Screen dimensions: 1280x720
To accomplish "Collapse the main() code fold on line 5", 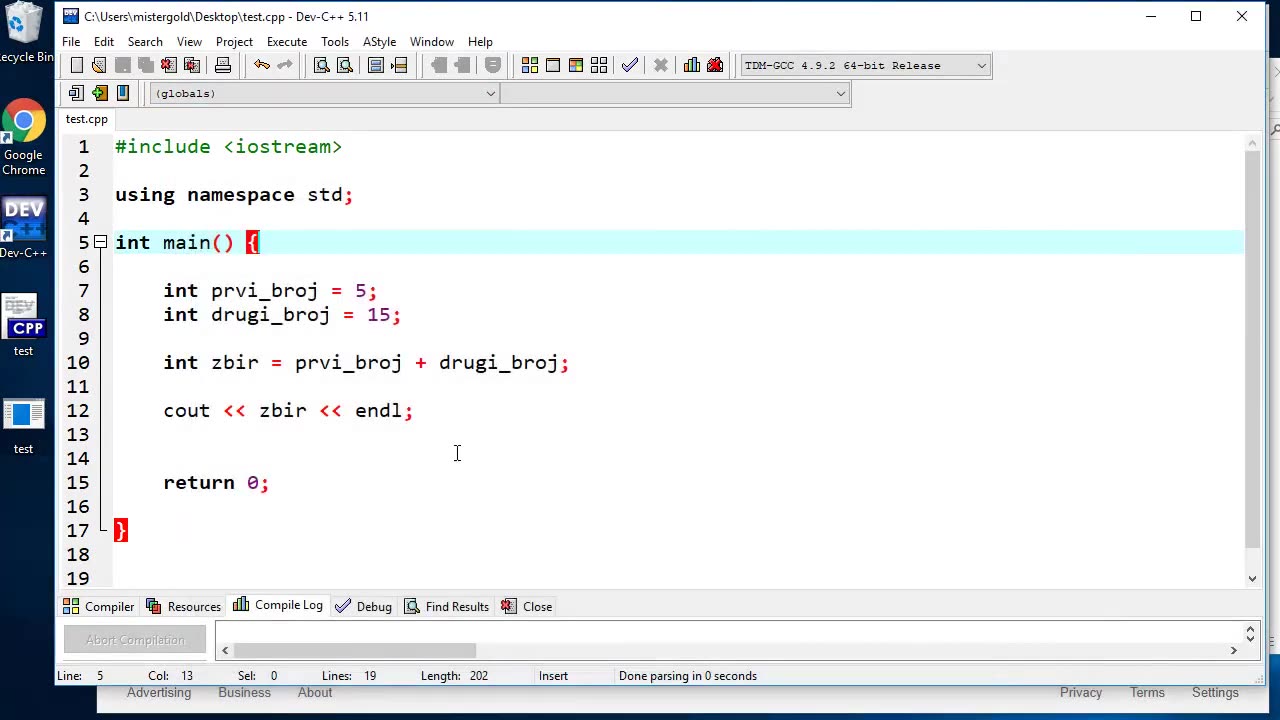I will click(100, 243).
